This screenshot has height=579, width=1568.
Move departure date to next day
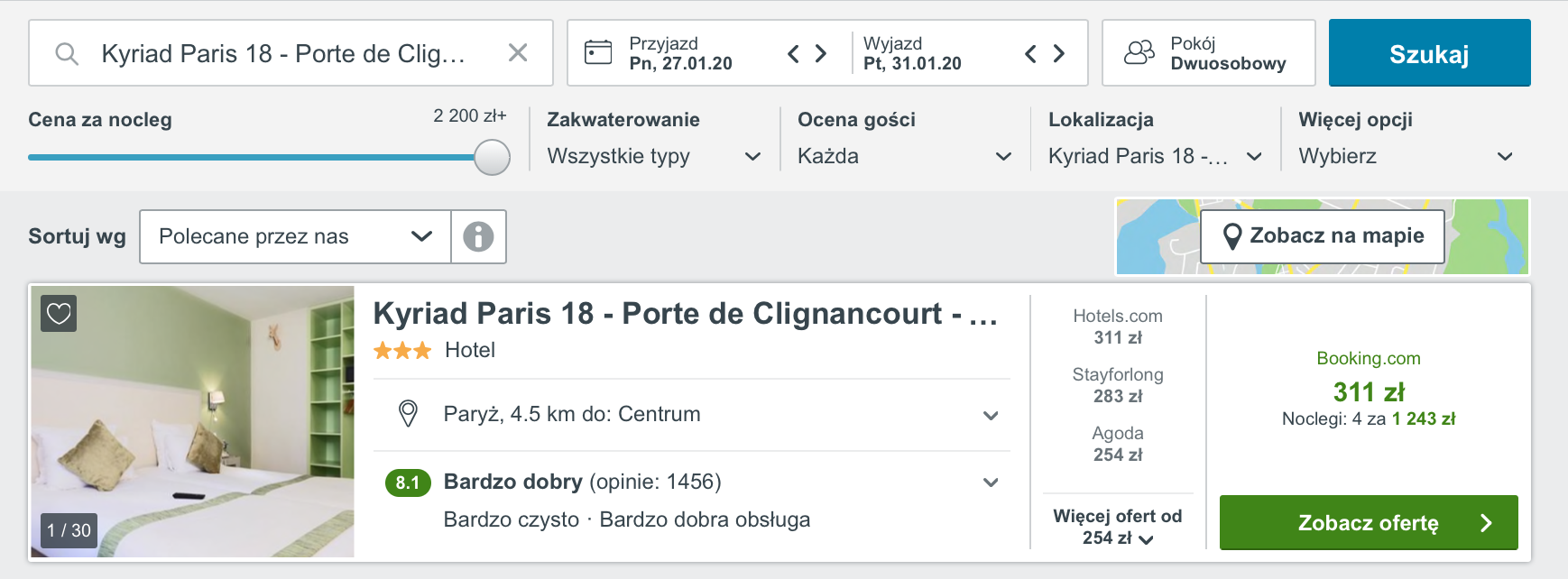1059,53
